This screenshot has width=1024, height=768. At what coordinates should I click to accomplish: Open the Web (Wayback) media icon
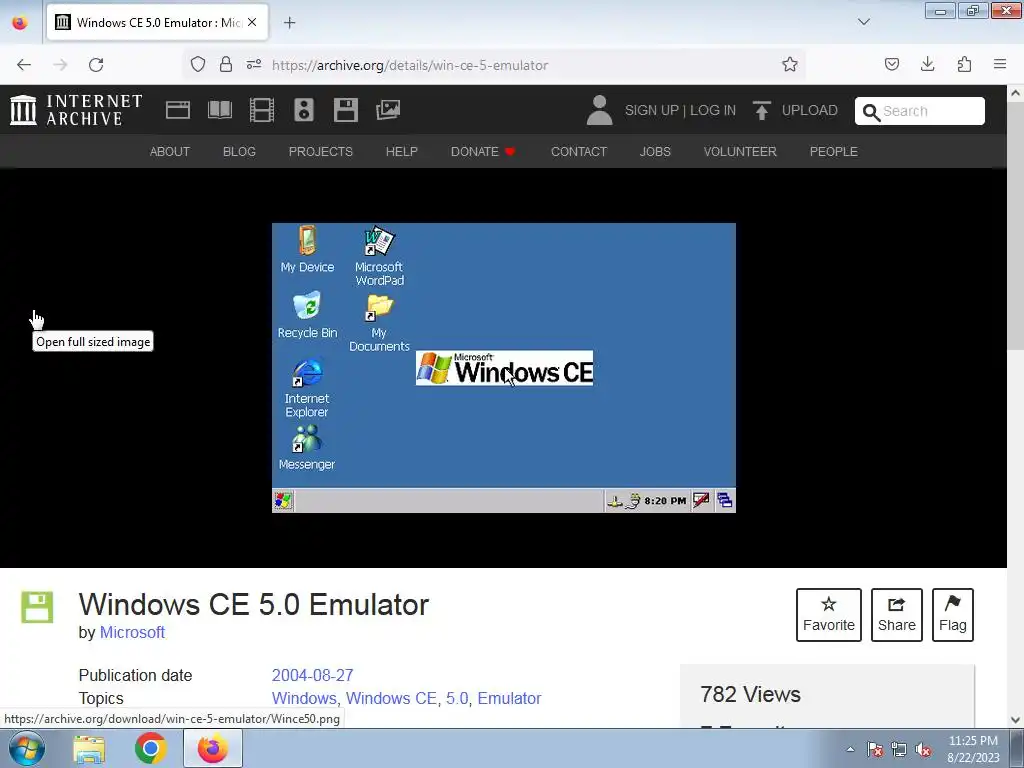(x=178, y=110)
